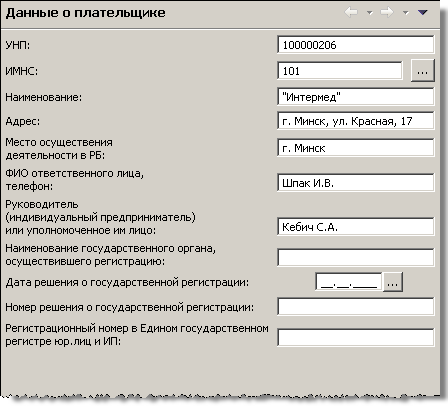This screenshot has width=448, height=406.
Task: Open the forward arrow history dropdown
Action: click(405, 13)
